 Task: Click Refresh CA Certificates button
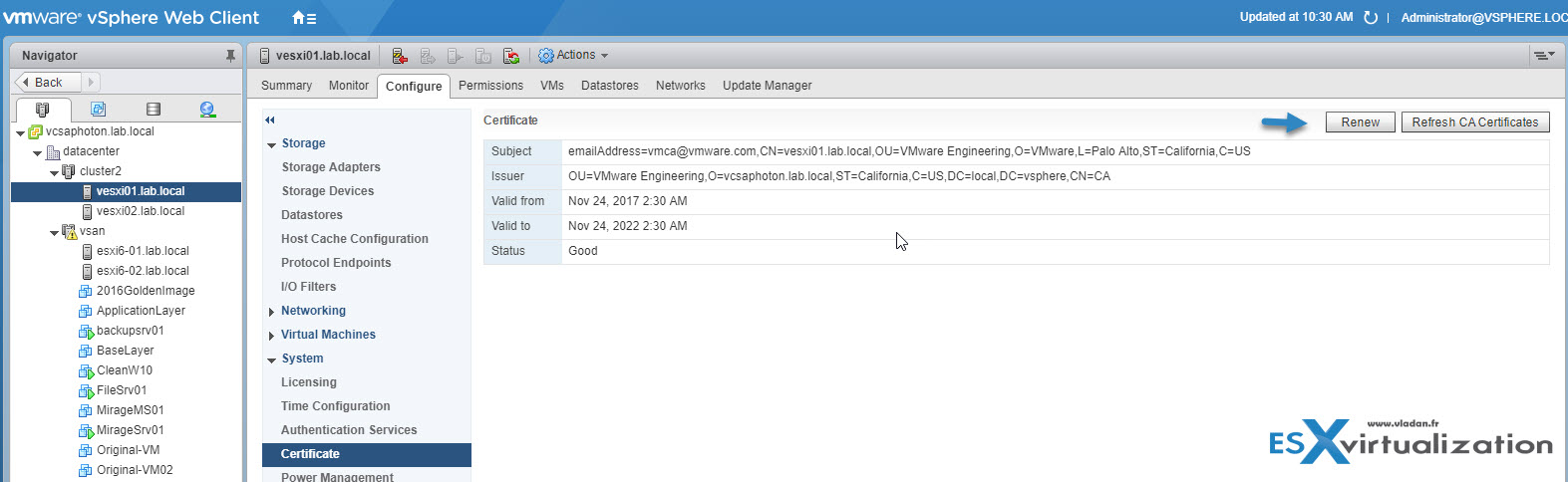[1475, 122]
